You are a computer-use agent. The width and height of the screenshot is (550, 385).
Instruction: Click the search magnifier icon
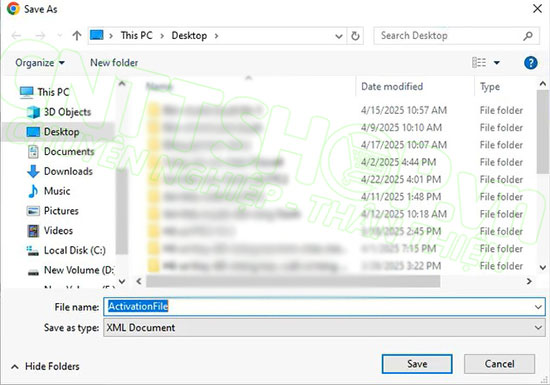[x=528, y=36]
